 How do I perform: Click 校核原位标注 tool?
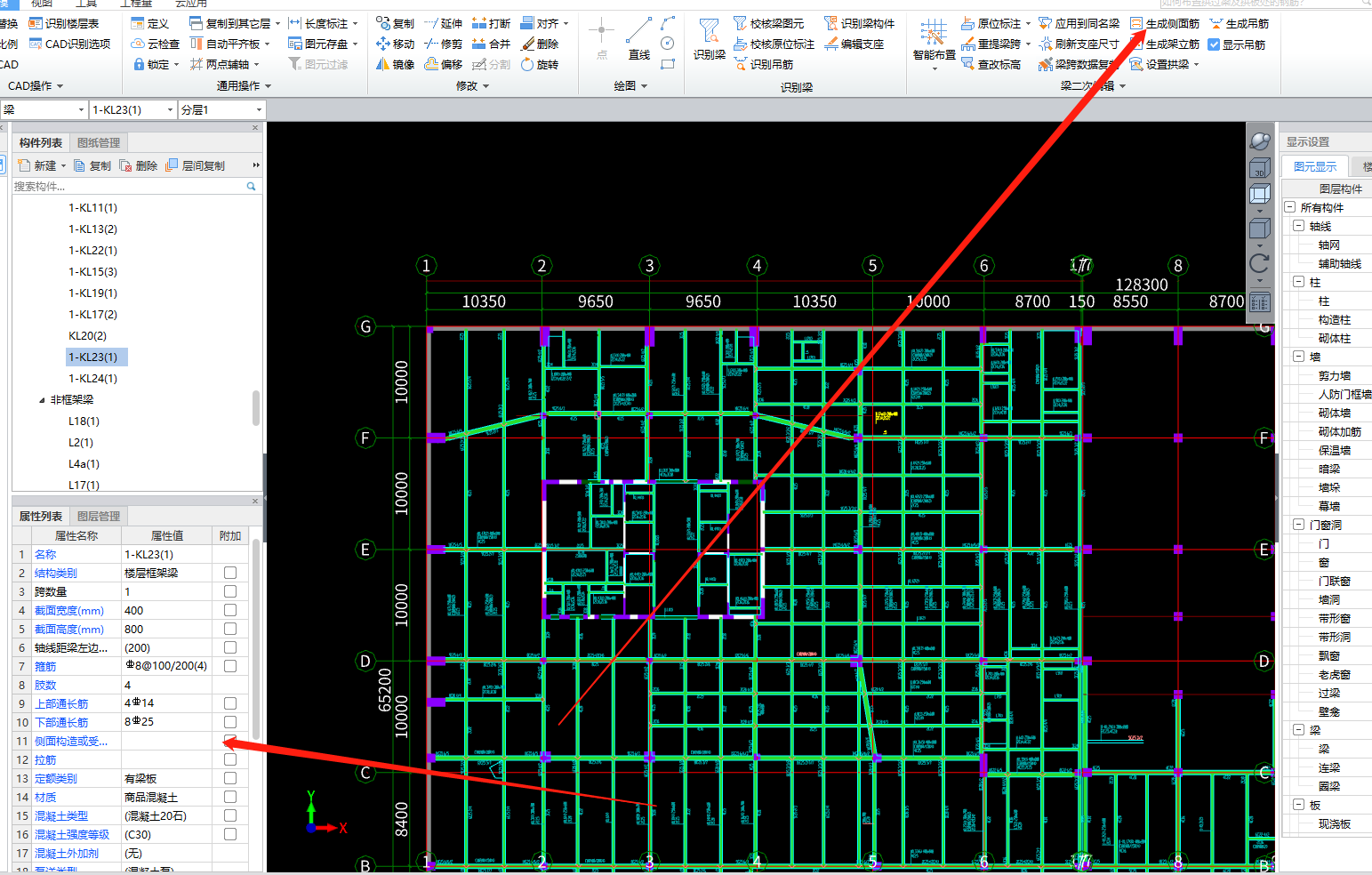[x=774, y=44]
